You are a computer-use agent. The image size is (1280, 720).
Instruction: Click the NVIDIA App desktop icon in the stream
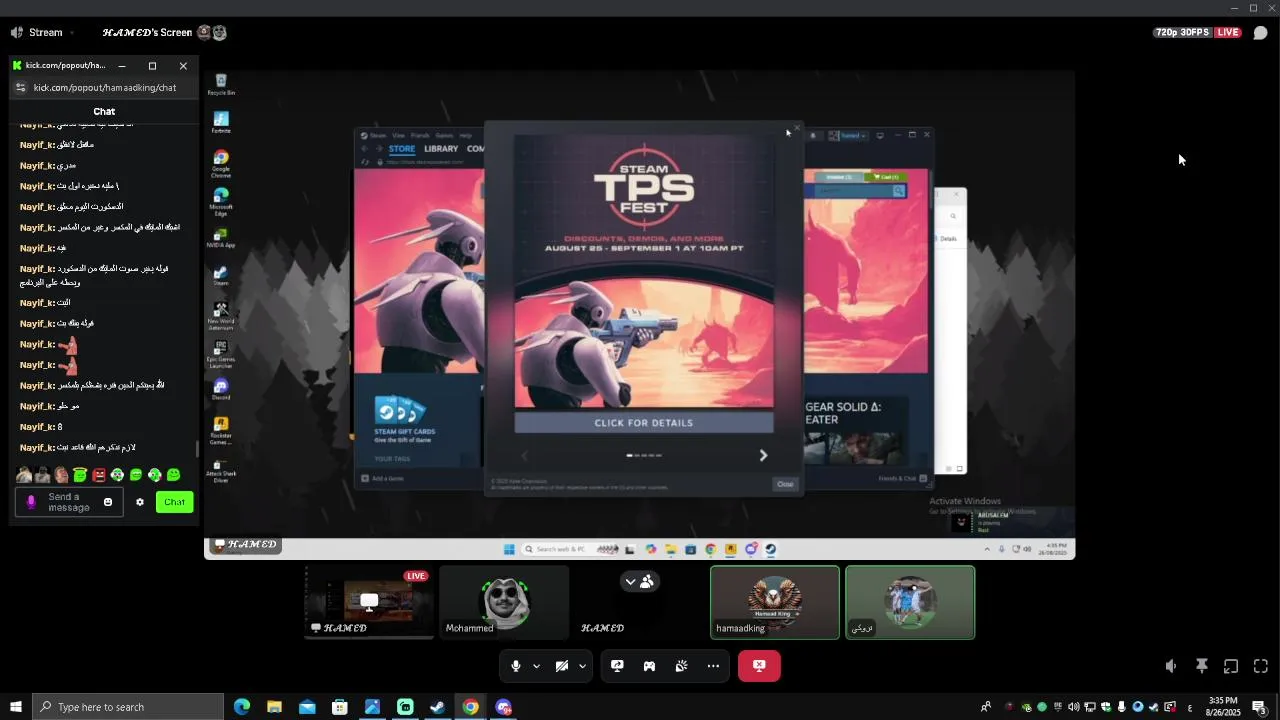click(x=221, y=238)
